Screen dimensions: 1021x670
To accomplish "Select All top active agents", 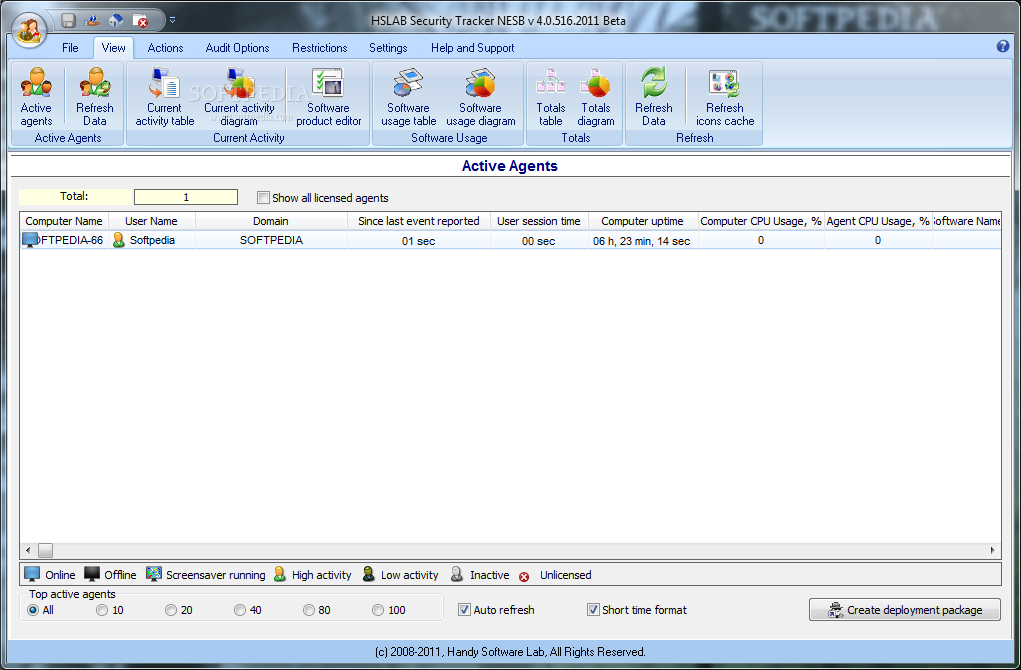I will (33, 610).
